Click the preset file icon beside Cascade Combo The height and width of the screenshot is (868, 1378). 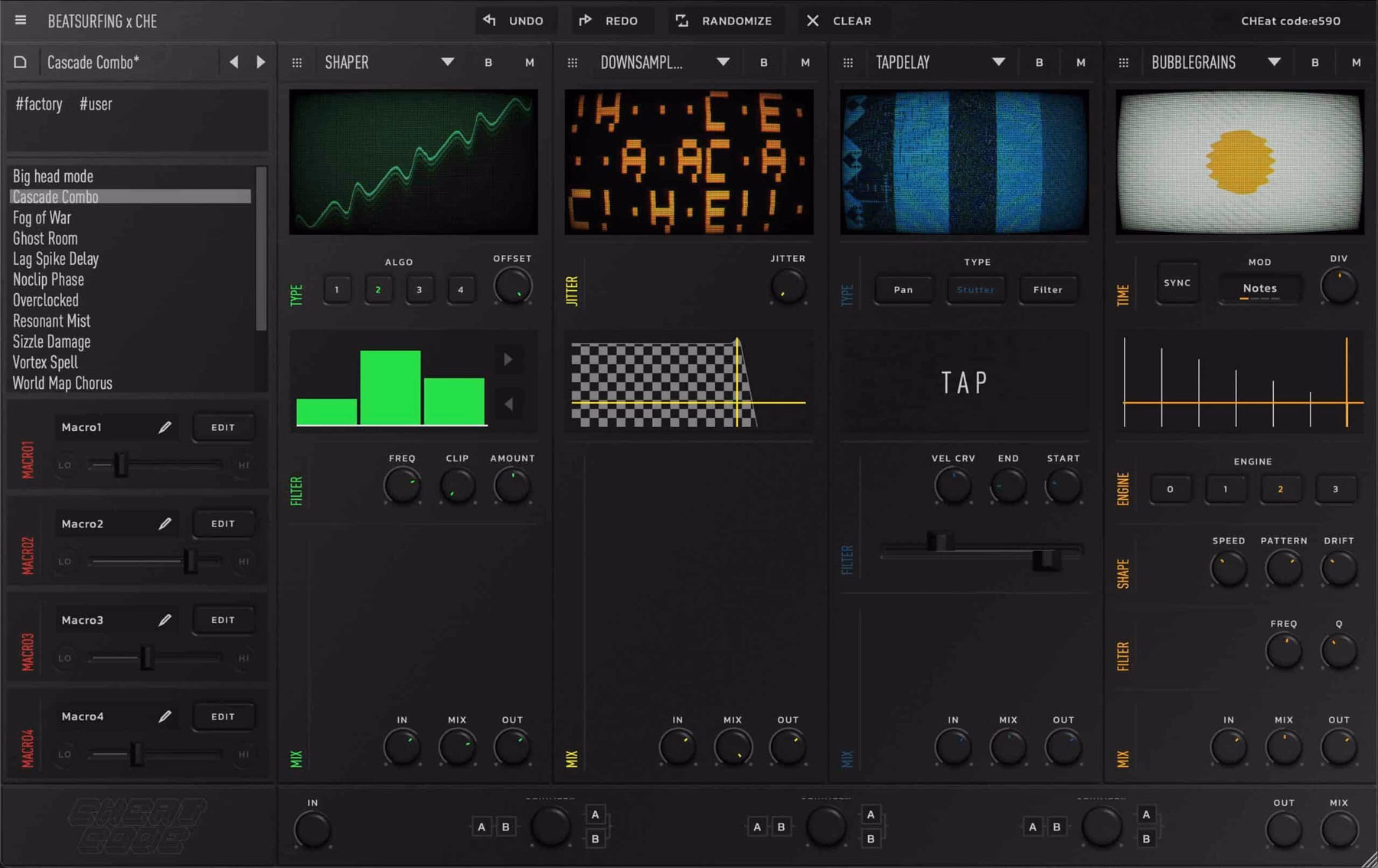(21, 62)
